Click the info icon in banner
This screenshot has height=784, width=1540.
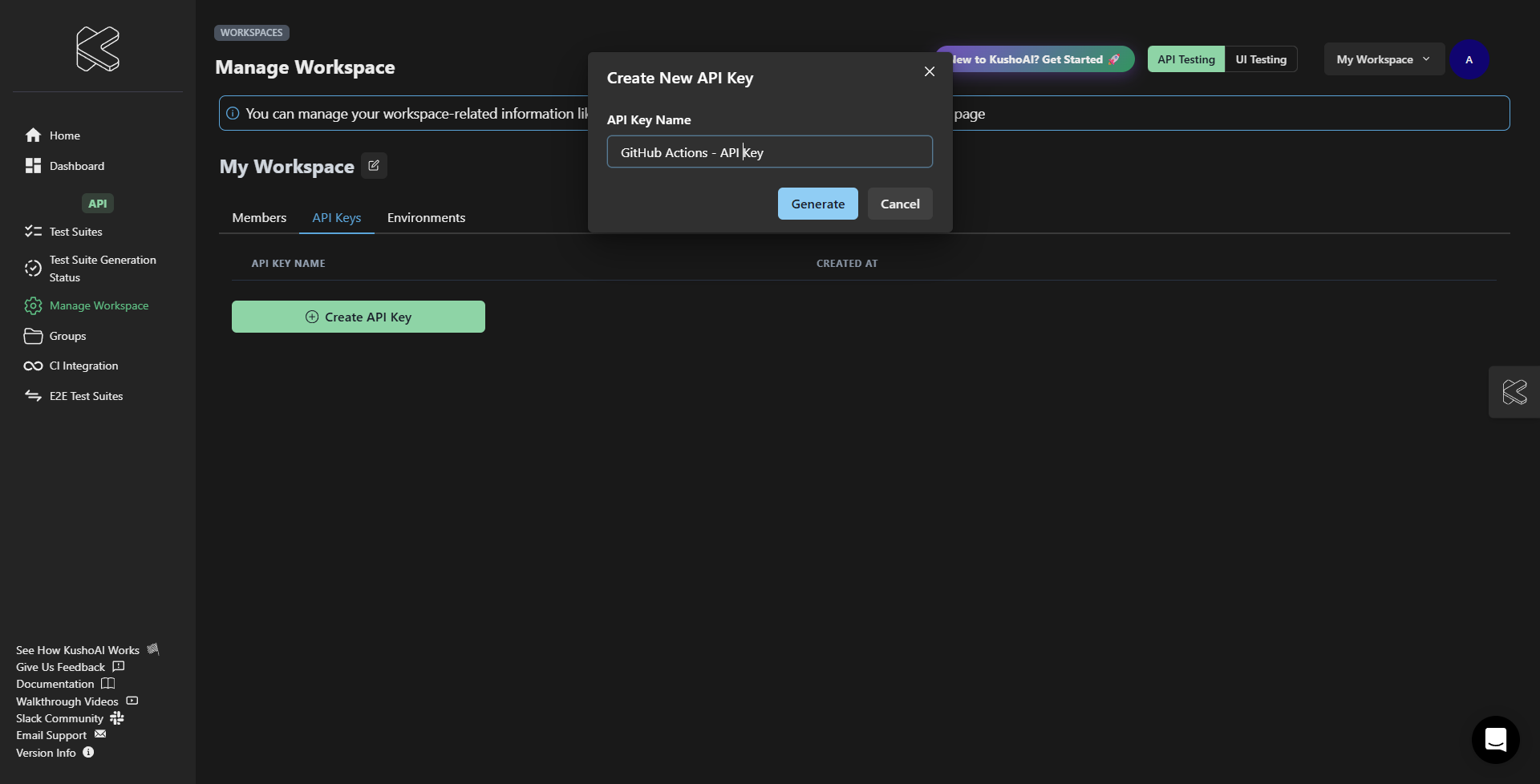pos(233,114)
